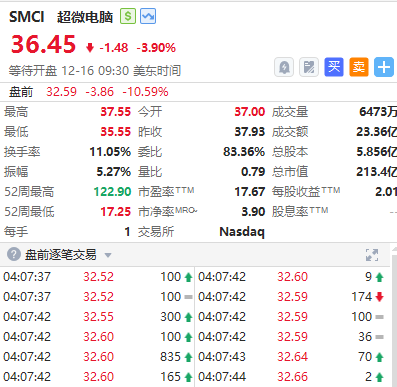Click the blue 买 buy button
The width and height of the screenshot is (397, 387).
pyautogui.click(x=334, y=67)
